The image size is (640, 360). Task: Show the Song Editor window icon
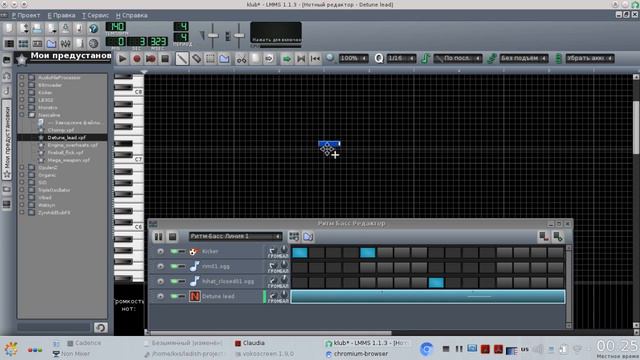[9, 43]
